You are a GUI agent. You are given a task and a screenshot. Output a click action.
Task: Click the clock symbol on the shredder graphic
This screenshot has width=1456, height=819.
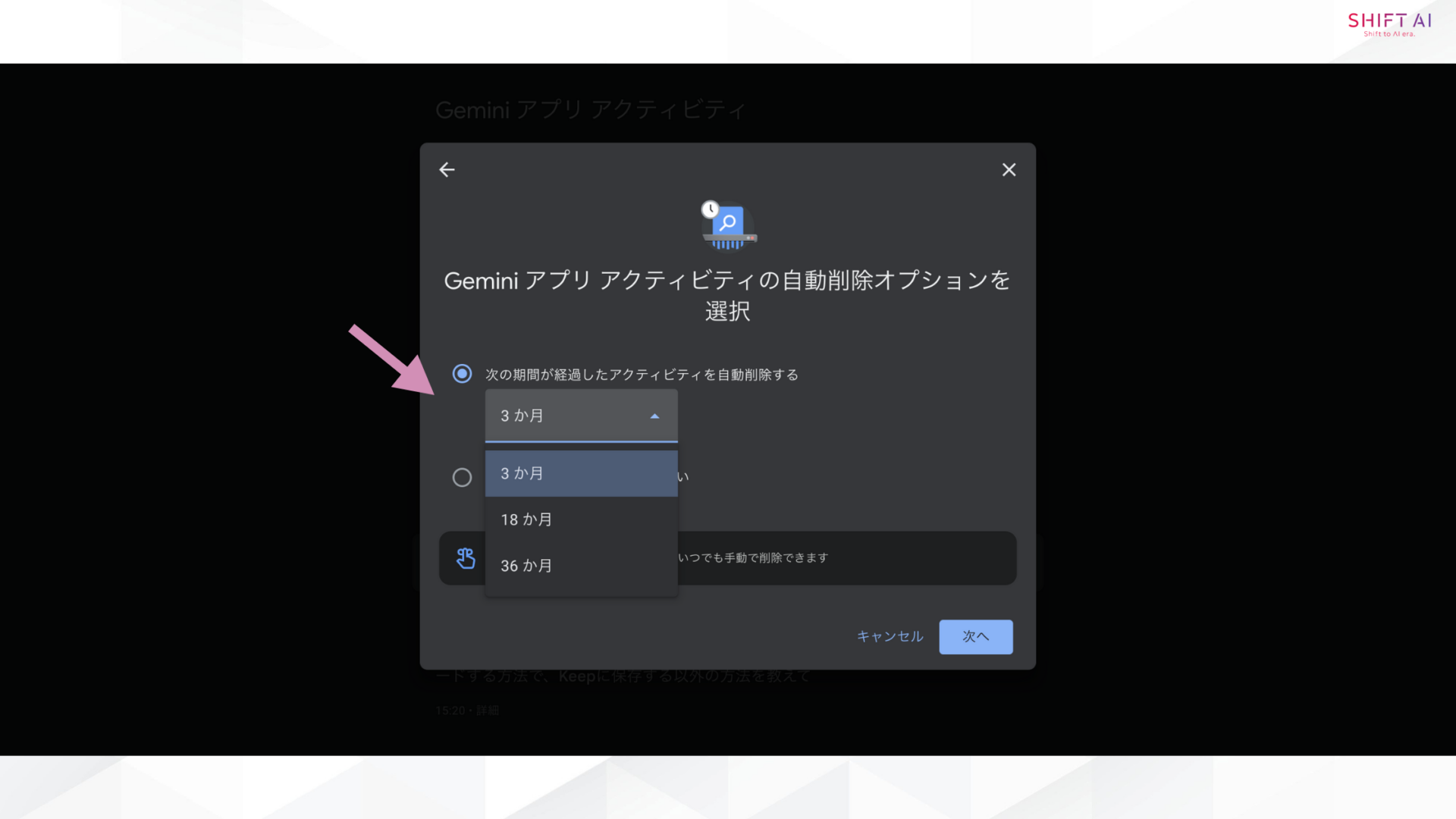click(x=710, y=209)
